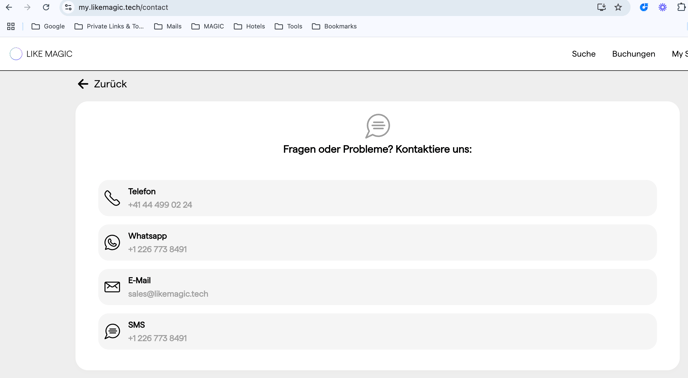
Task: Click the Telefon phone handset icon
Action: 112,198
